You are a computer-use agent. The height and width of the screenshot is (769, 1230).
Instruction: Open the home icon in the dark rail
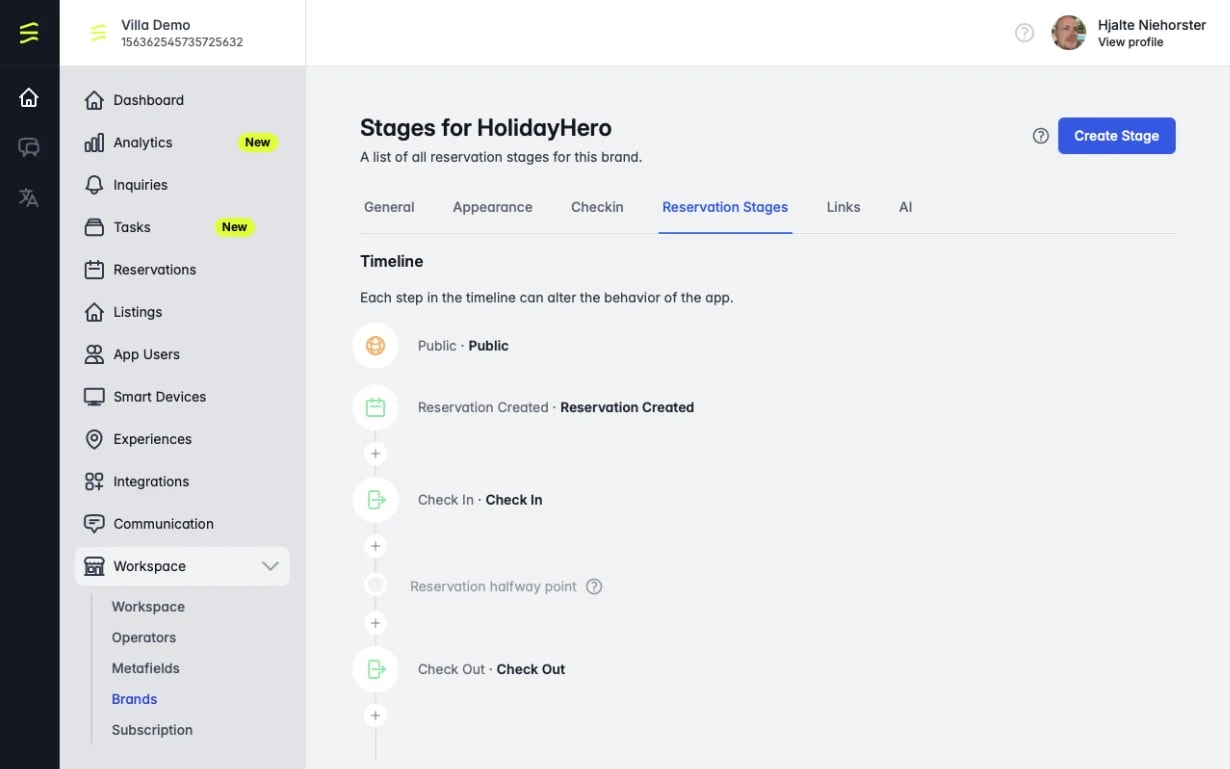29,97
